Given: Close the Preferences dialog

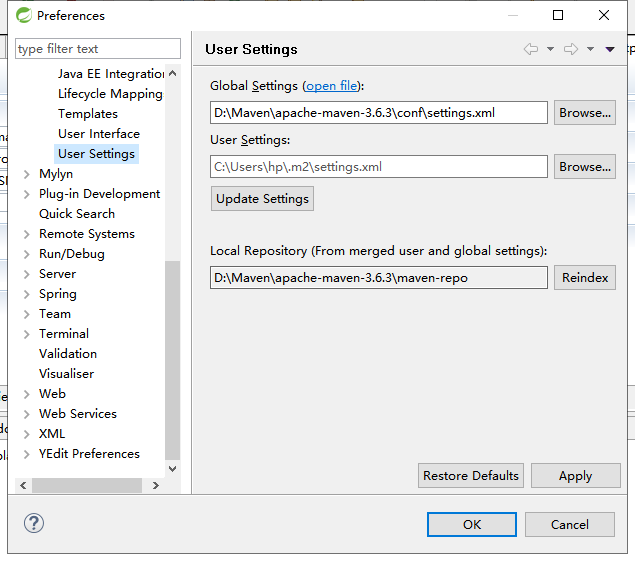Looking at the screenshot, I should [x=604, y=15].
